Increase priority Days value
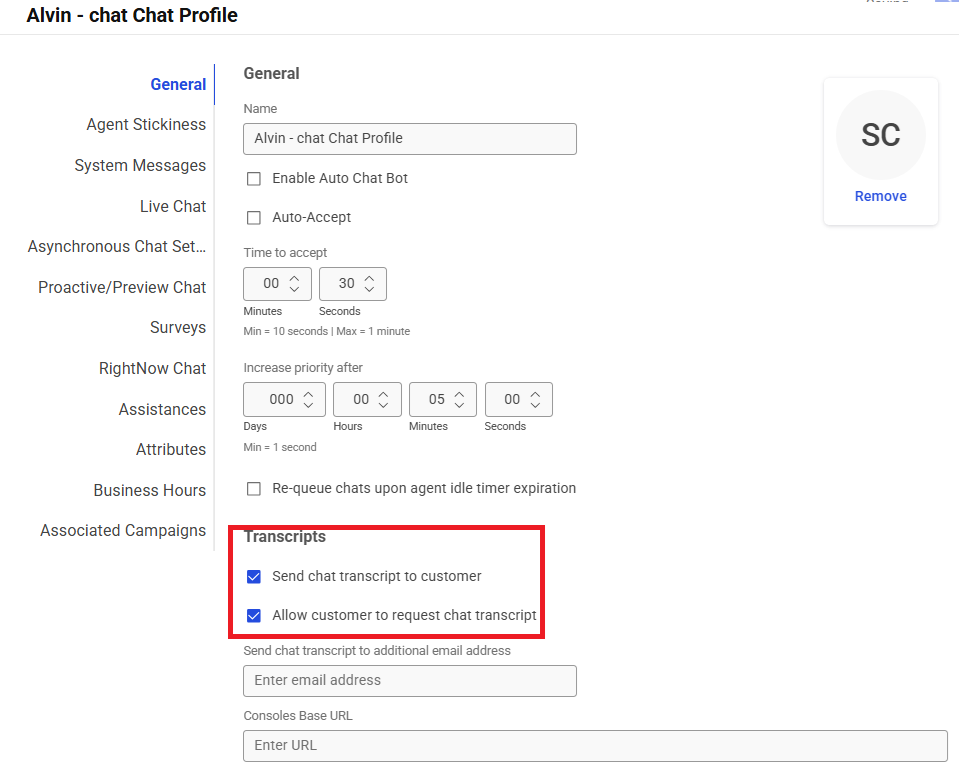This screenshot has height=777, width=959. [x=308, y=394]
